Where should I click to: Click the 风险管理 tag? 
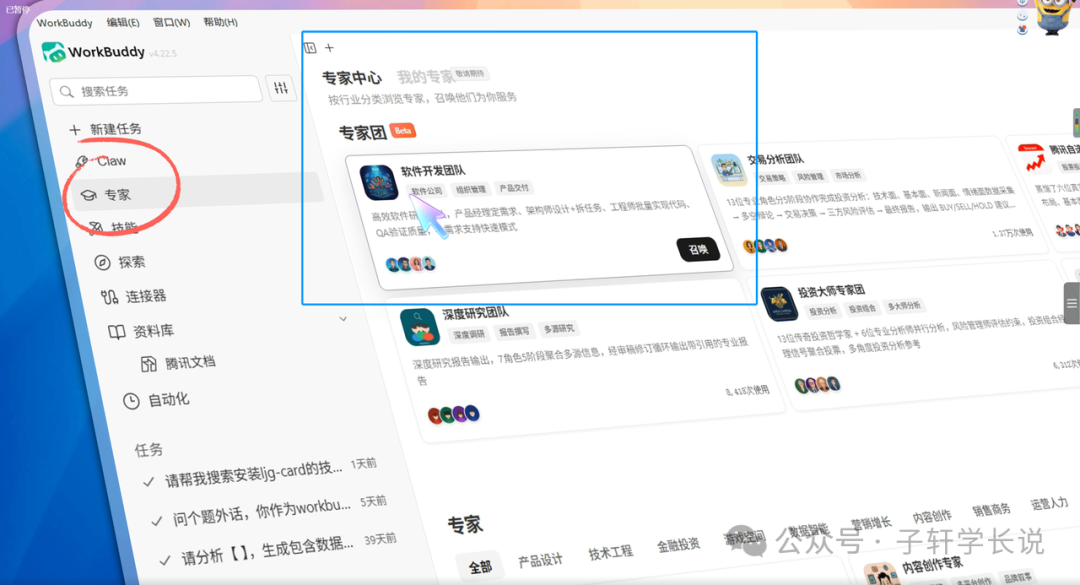point(810,176)
